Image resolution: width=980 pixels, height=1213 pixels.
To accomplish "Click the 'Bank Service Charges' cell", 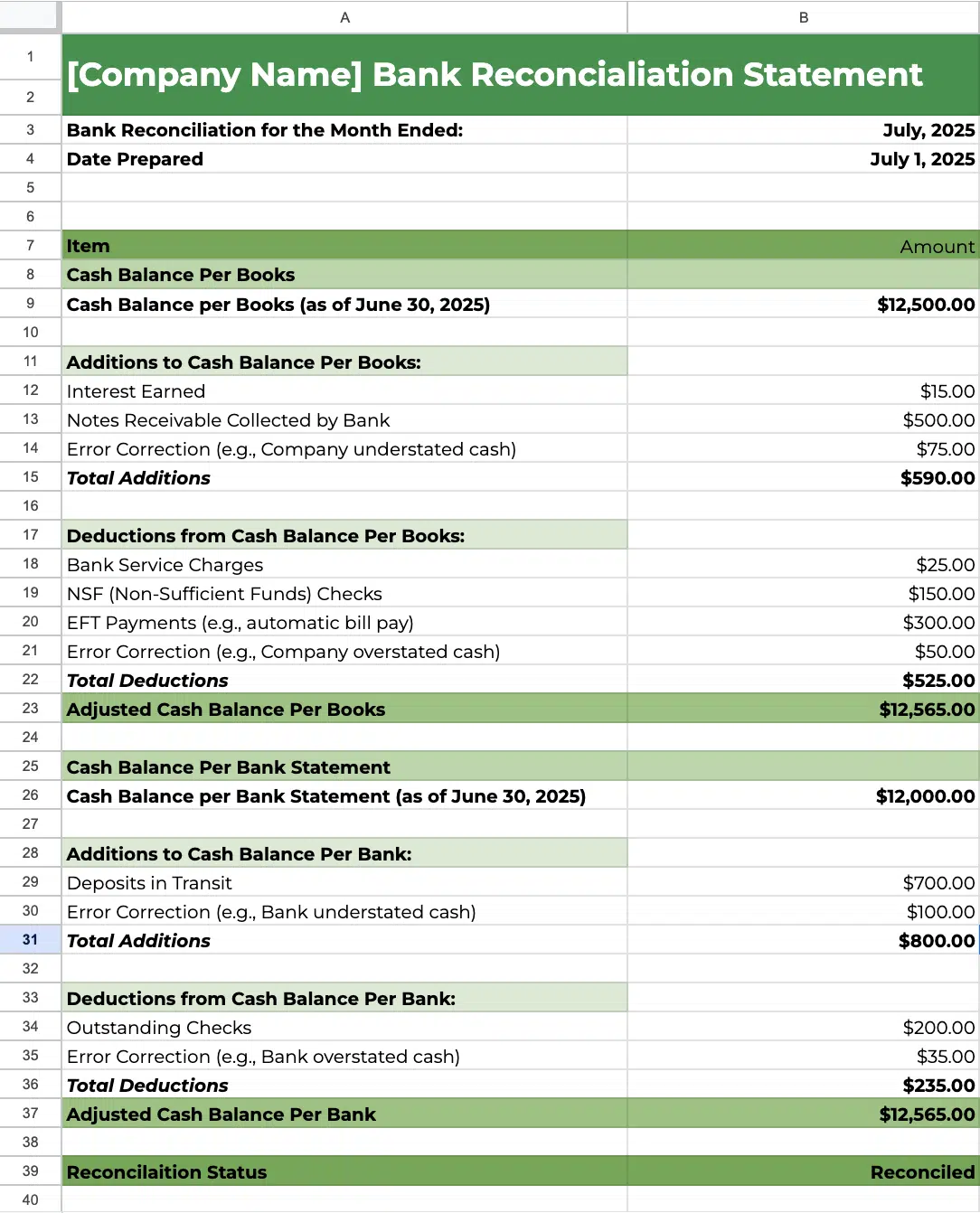I will pos(344,564).
